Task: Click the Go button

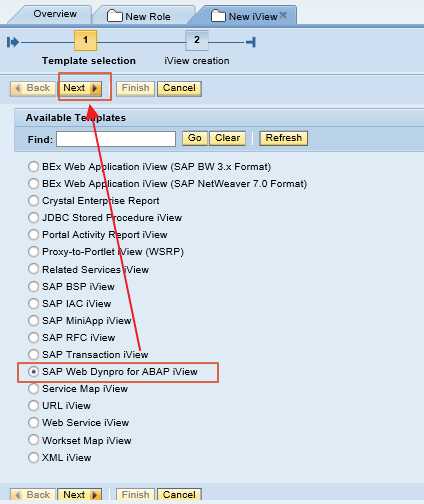Action: [195, 138]
